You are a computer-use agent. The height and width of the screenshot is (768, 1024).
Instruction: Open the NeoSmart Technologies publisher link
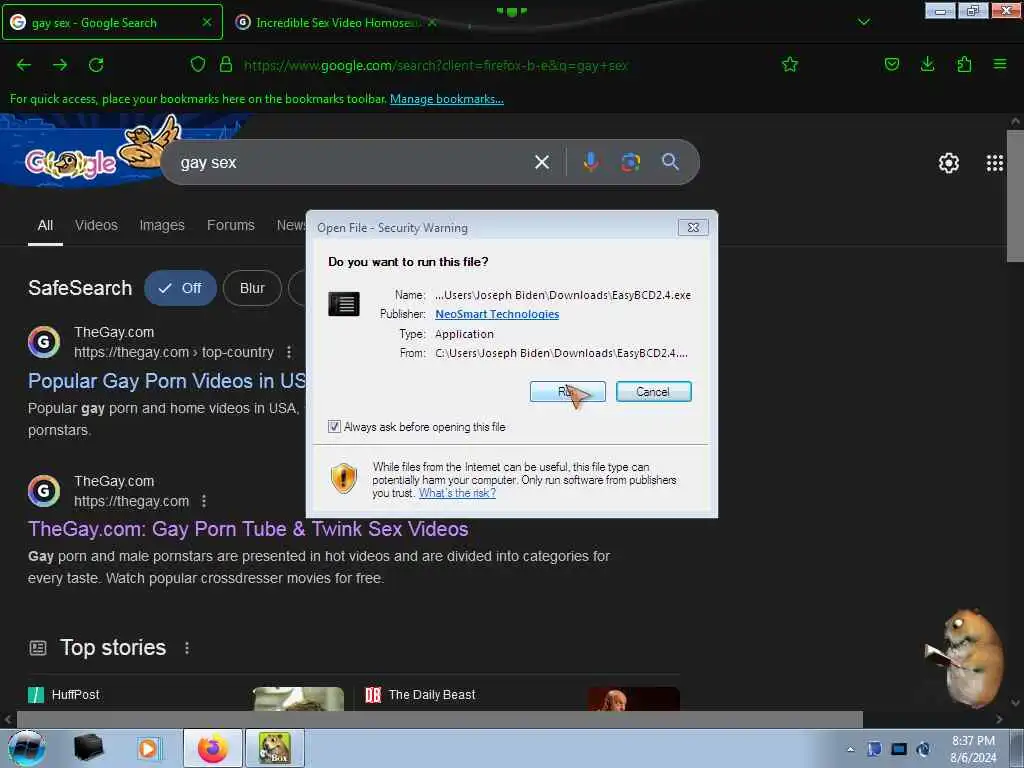click(497, 314)
